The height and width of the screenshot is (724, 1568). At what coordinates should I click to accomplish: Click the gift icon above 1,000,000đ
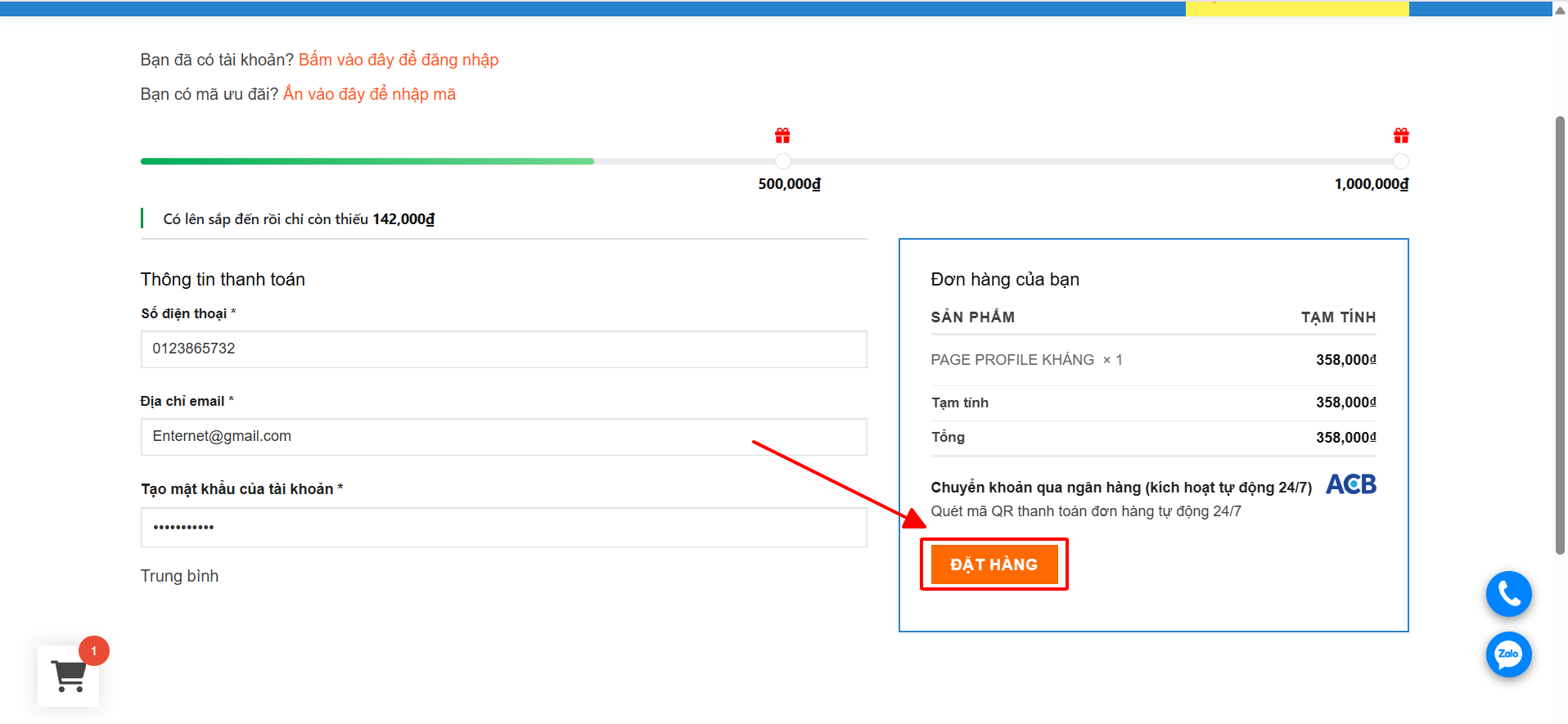tap(1401, 136)
